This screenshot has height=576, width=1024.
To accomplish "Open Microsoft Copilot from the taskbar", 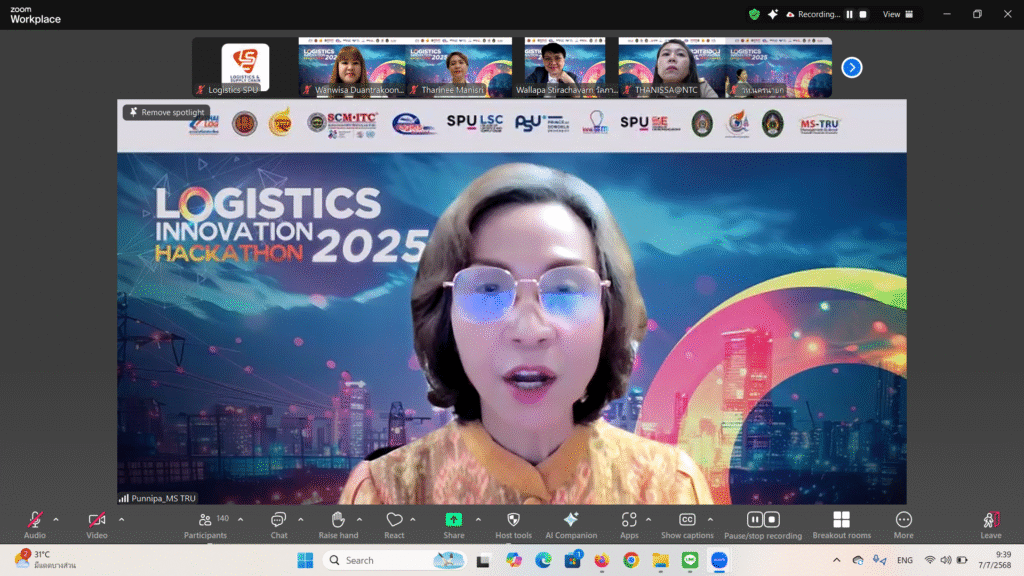I will point(513,560).
